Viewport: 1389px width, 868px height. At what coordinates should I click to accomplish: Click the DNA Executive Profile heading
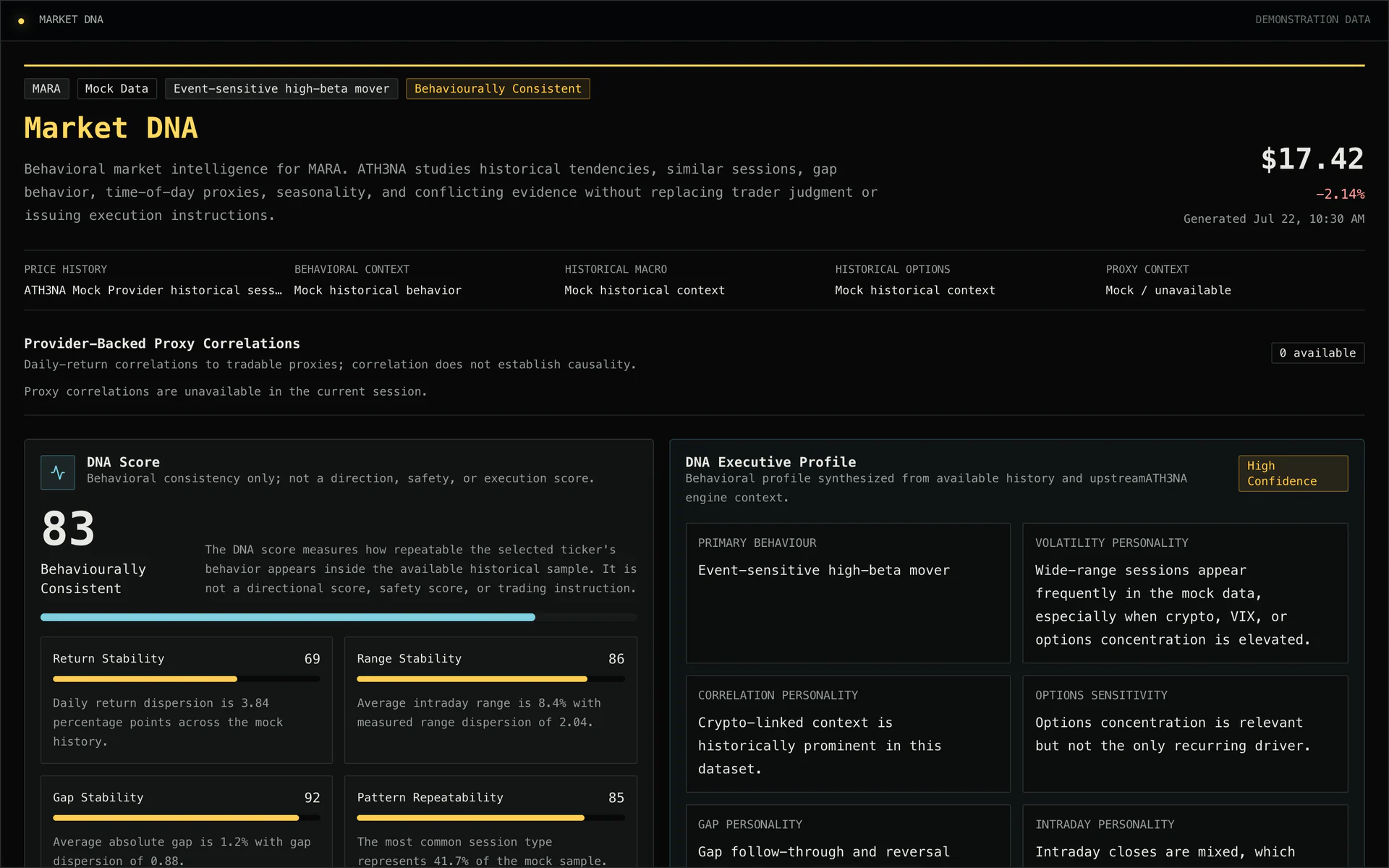tap(770, 462)
